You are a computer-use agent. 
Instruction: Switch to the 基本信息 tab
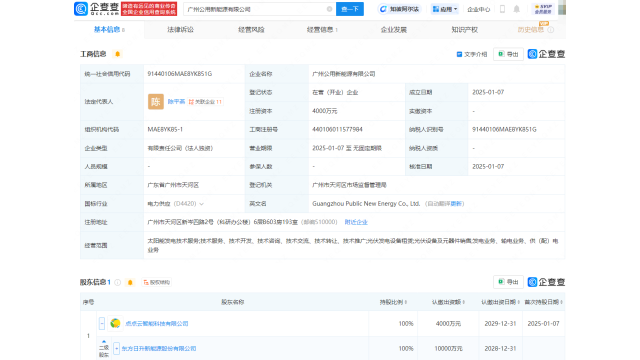tap(109, 29)
